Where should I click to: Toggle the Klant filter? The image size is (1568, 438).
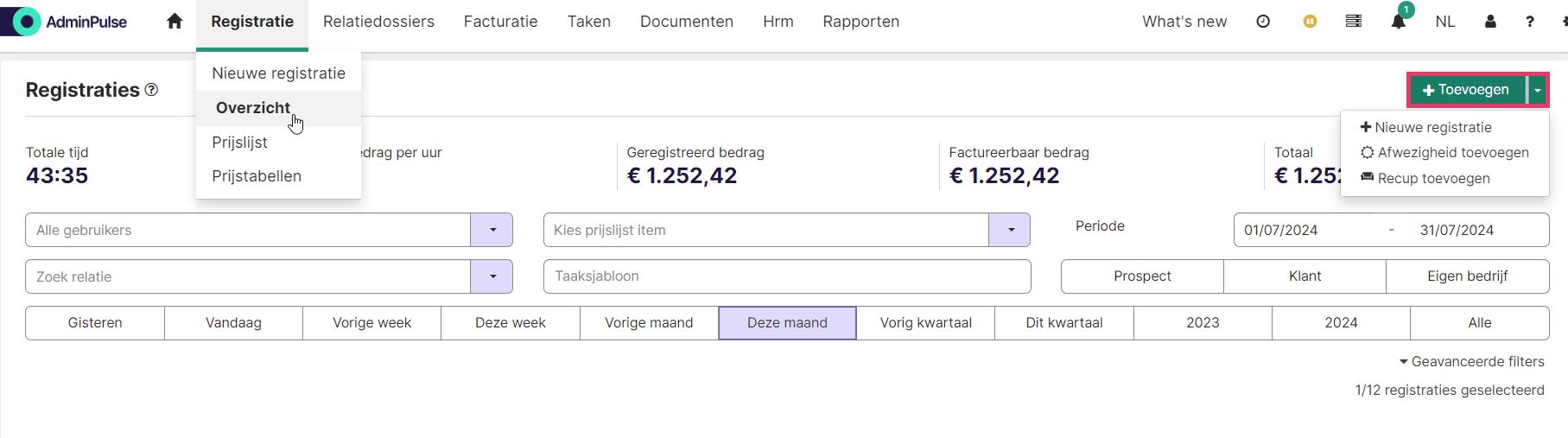[1305, 276]
